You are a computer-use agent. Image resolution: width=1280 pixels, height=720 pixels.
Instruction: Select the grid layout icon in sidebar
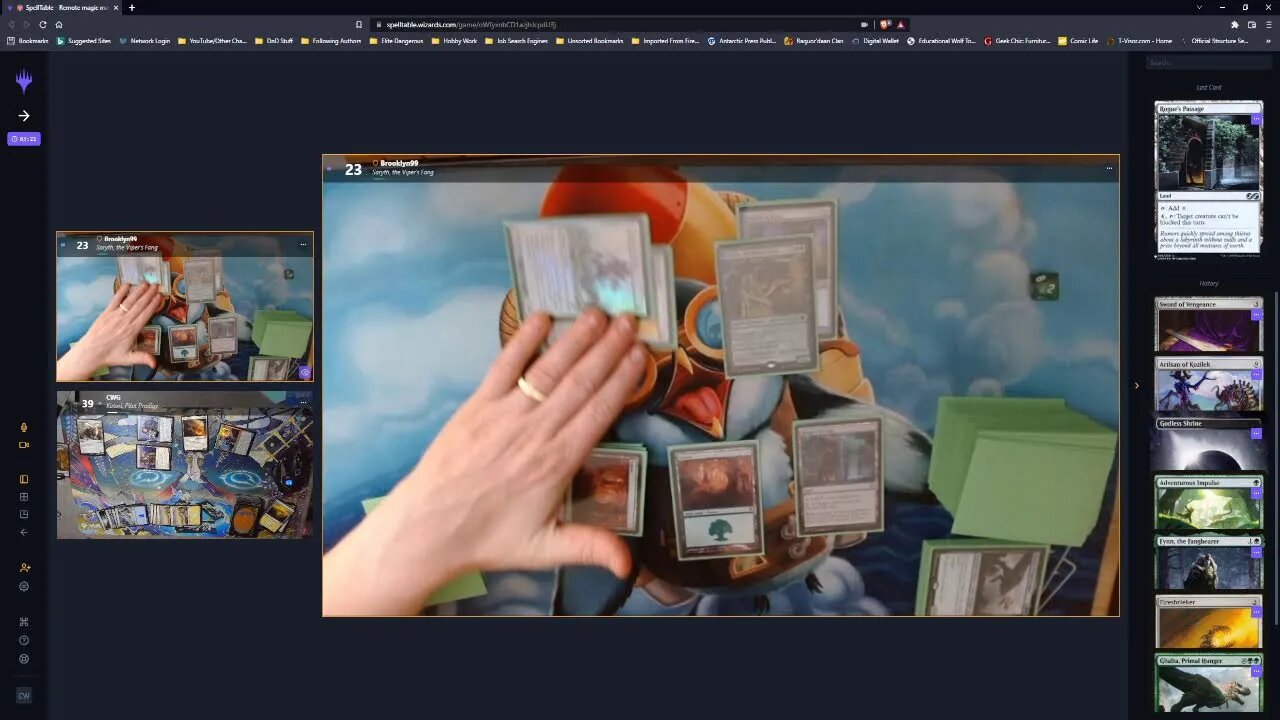click(x=24, y=497)
